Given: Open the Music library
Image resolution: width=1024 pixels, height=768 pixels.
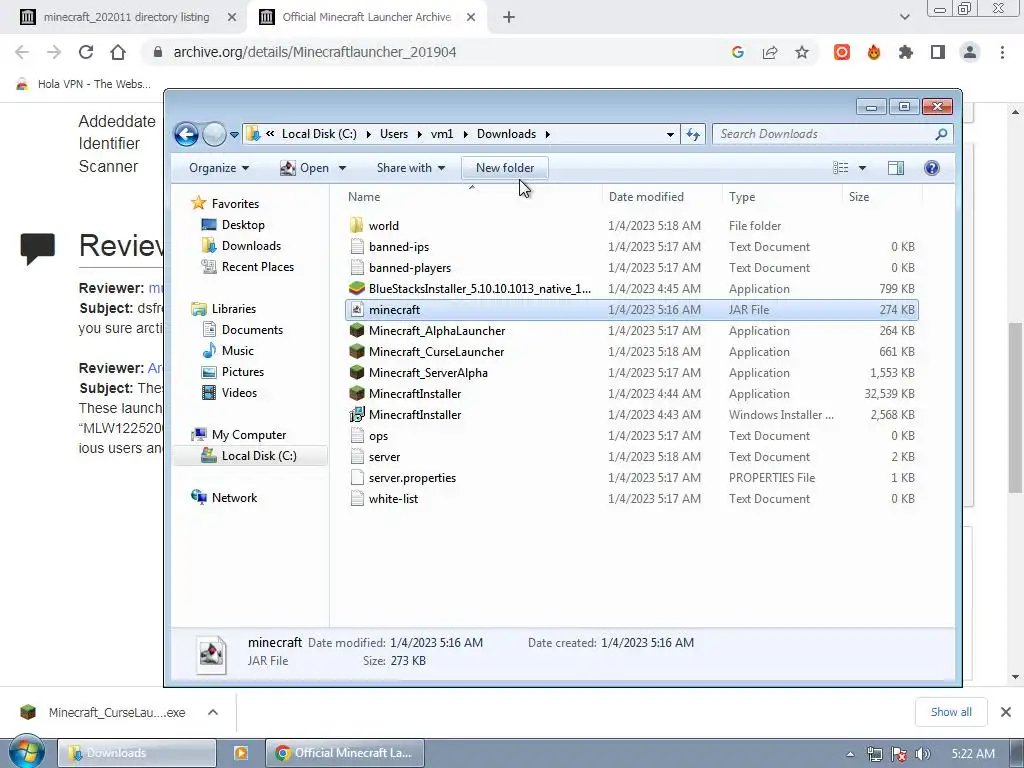Looking at the screenshot, I should click(x=237, y=351).
